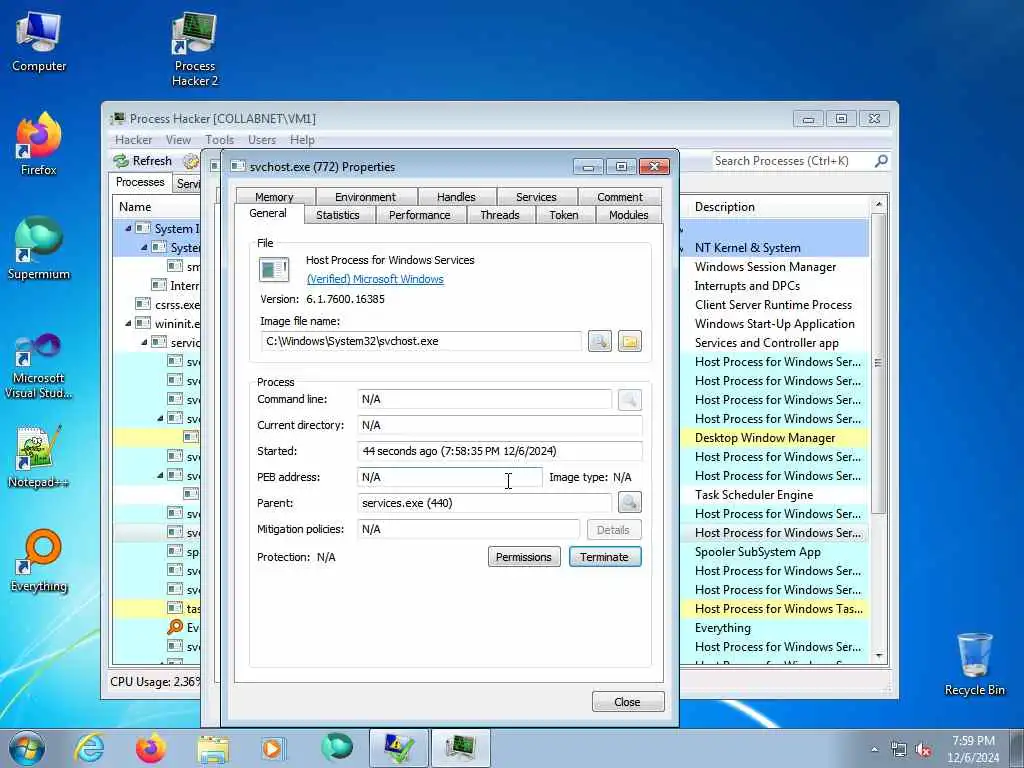Image resolution: width=1024 pixels, height=768 pixels.
Task: Open Windows Explorer from taskbar
Action: pyautogui.click(x=213, y=748)
